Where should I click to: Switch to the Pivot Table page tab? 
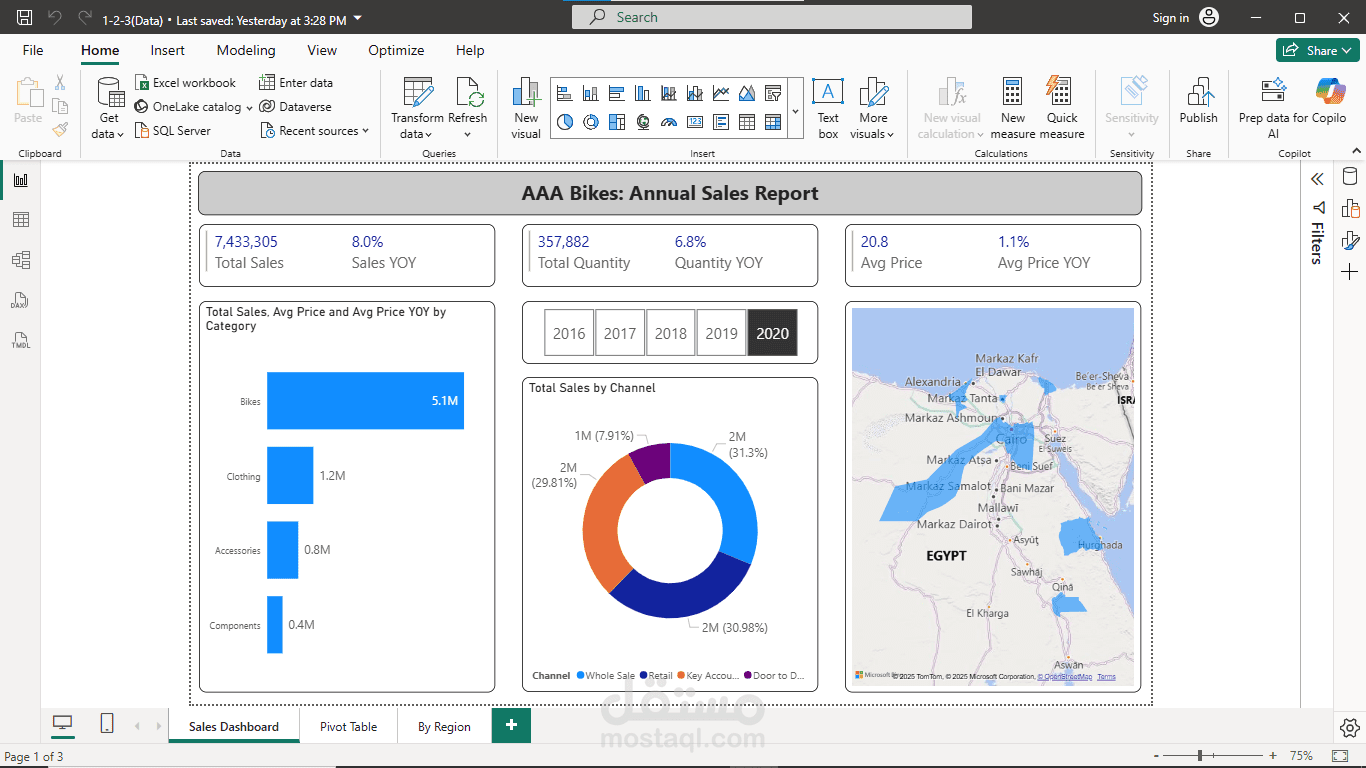348,727
